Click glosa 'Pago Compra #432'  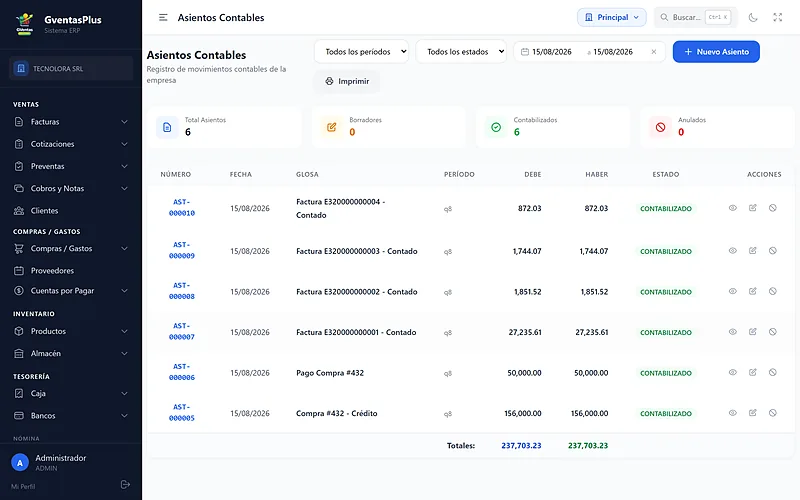(330, 373)
